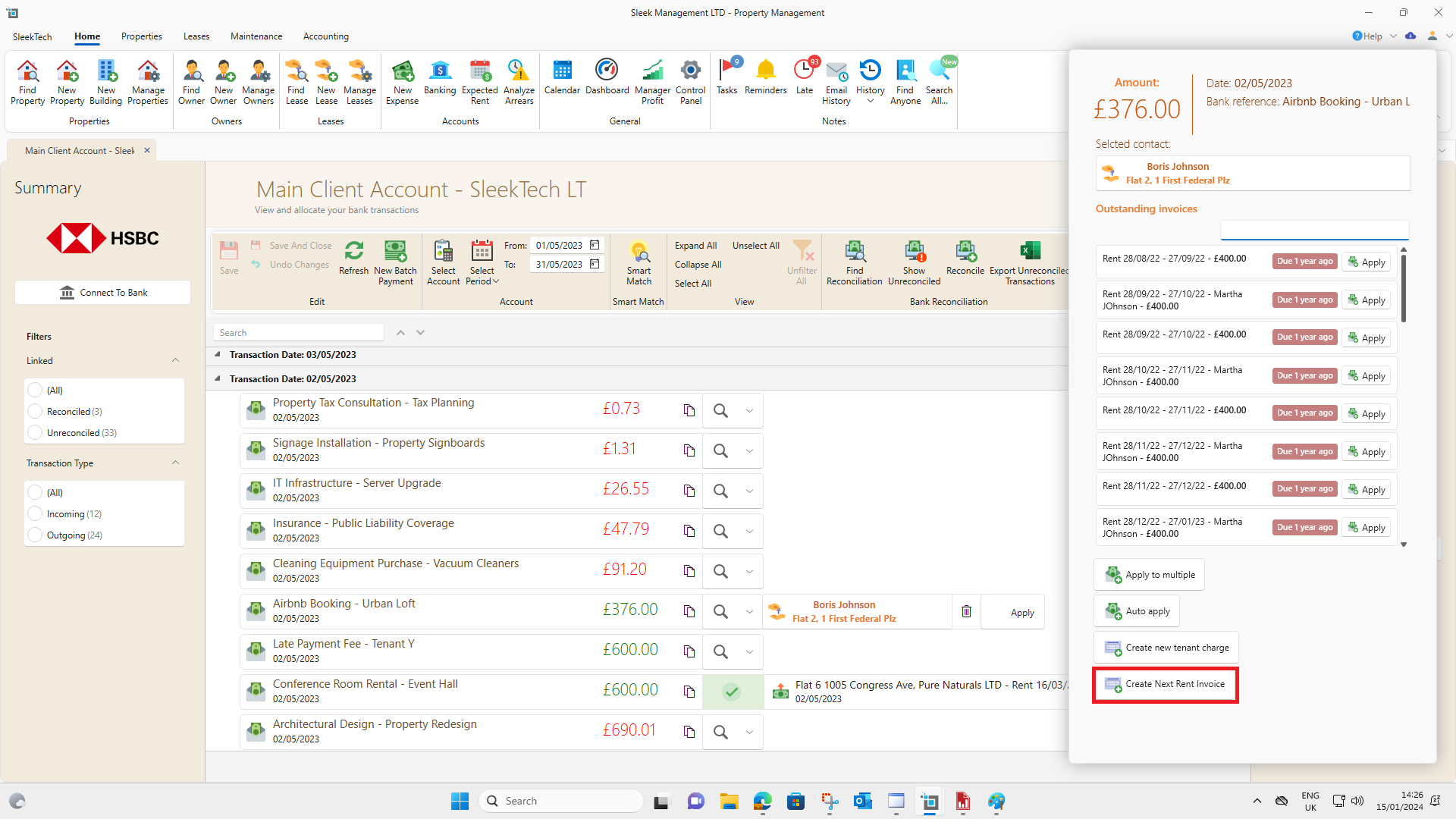Screen dimensions: 1456x819
Task: Click the transaction Search input field
Action: (298, 332)
